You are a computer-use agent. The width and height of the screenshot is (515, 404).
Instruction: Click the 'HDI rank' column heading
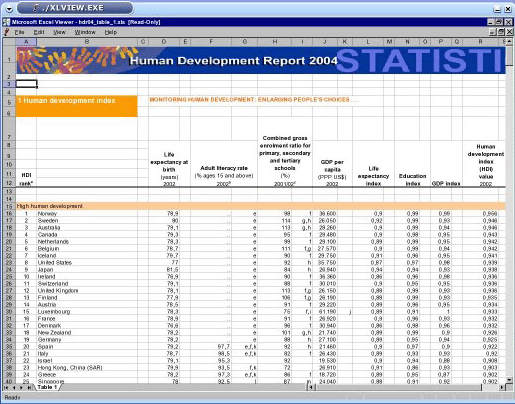(26, 179)
